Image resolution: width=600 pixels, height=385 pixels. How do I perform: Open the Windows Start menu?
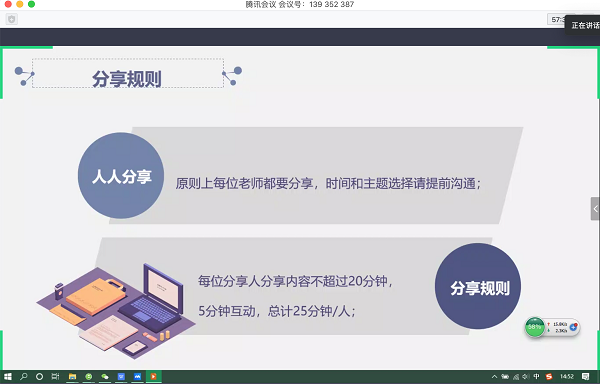click(x=8, y=377)
